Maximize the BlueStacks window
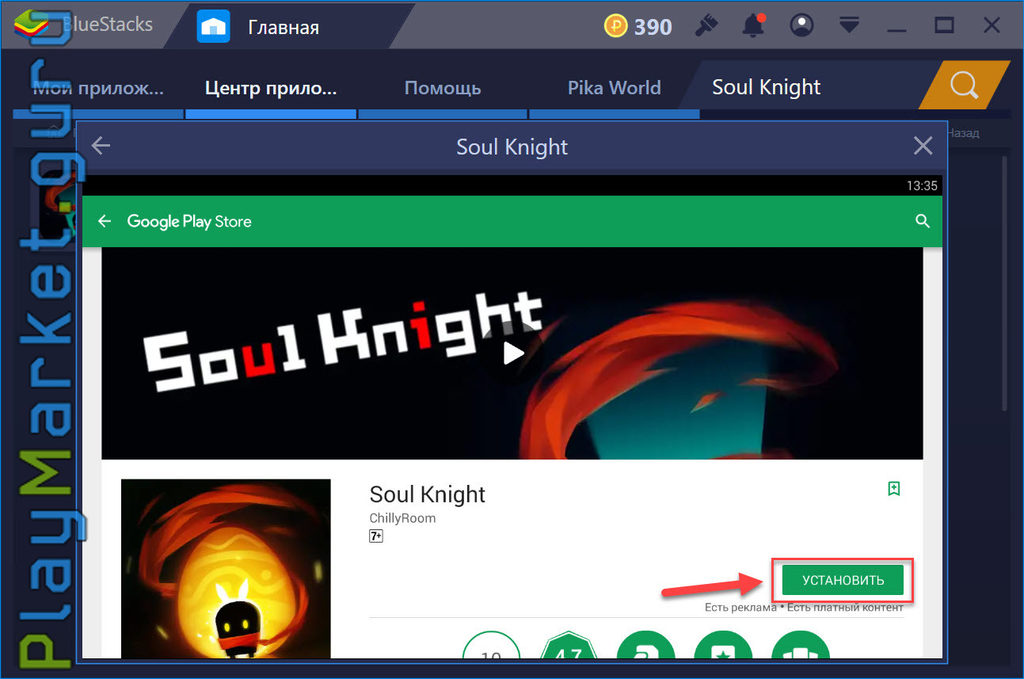 [x=944, y=26]
